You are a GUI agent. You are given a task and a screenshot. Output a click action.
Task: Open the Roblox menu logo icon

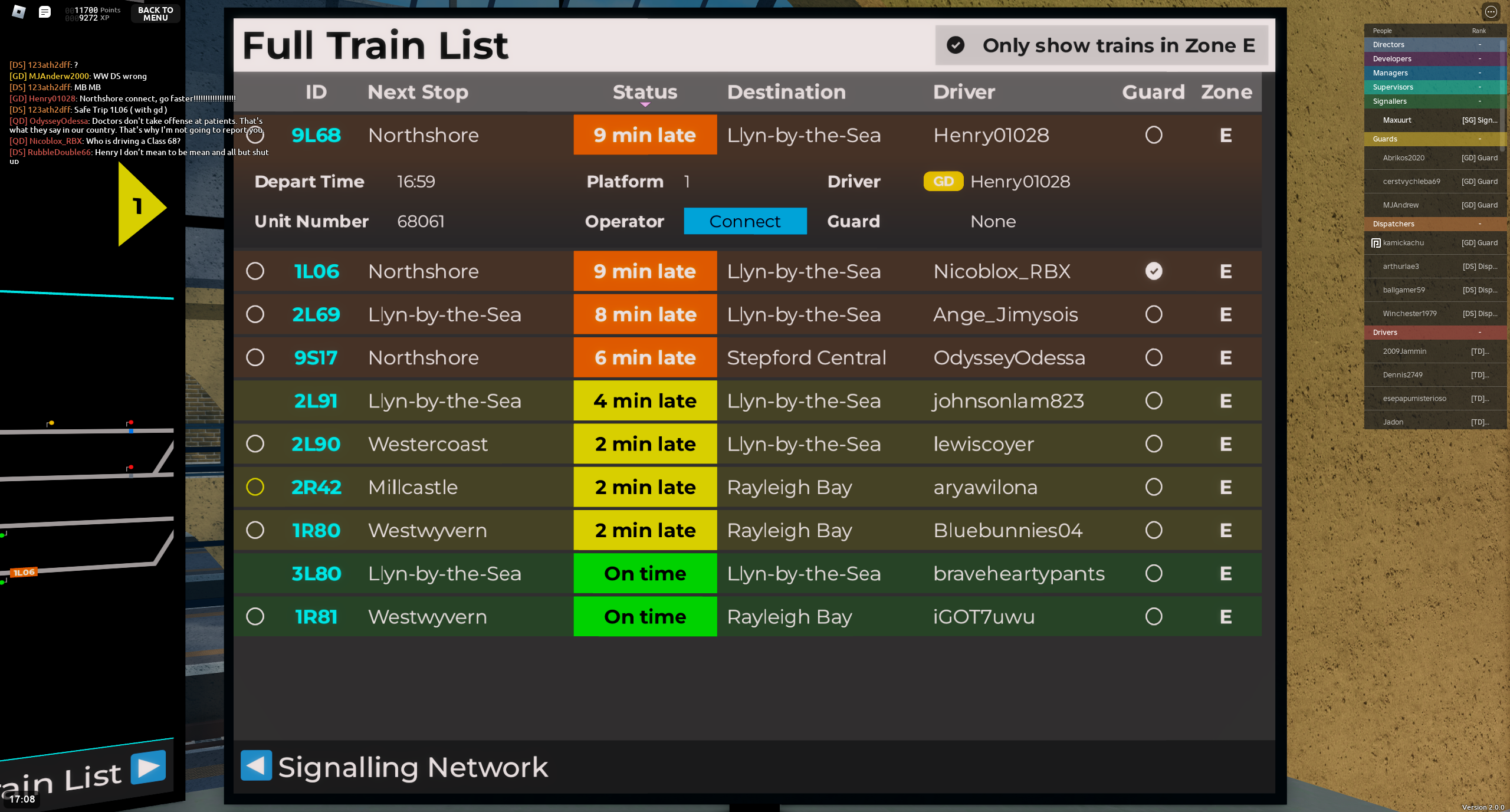[19, 12]
